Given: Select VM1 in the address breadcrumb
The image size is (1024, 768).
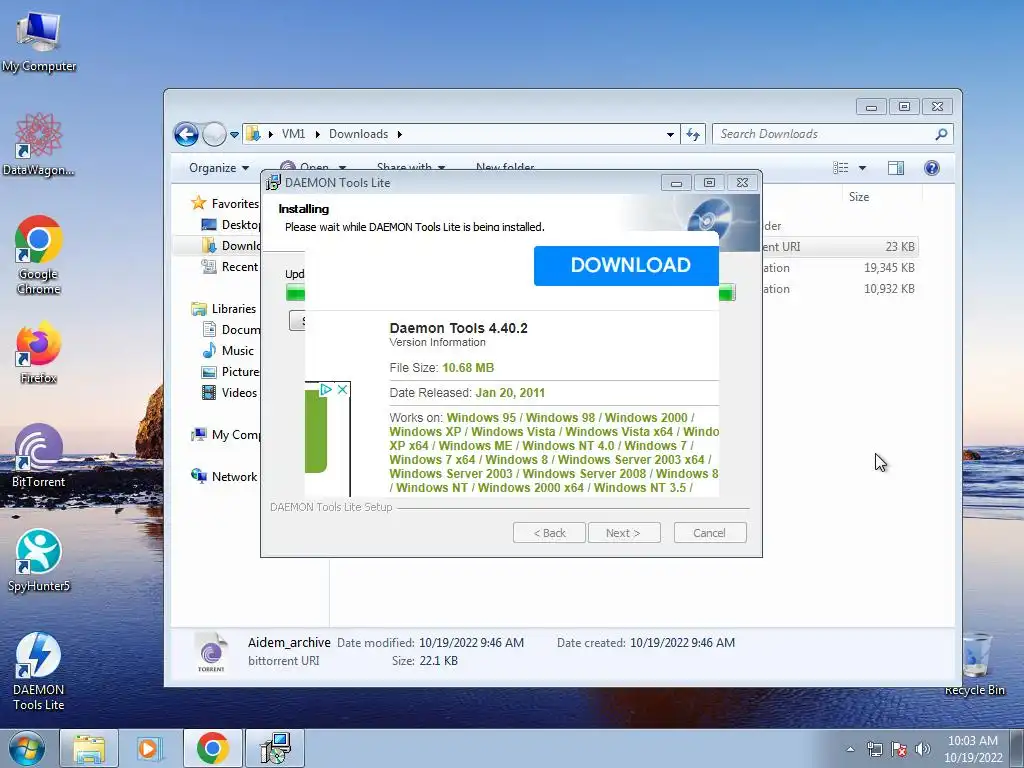Looking at the screenshot, I should pyautogui.click(x=293, y=134).
